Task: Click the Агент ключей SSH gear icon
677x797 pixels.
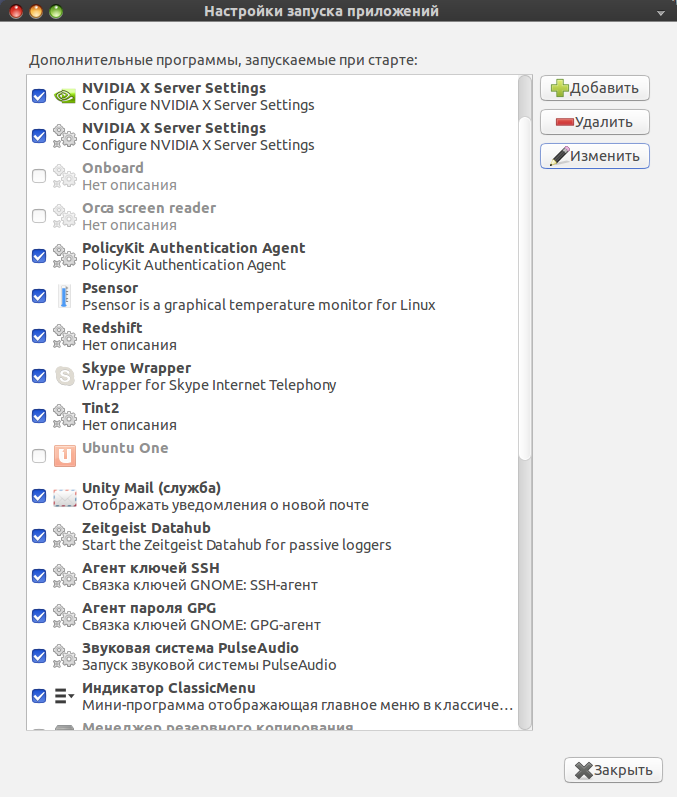Action: pyautogui.click(x=65, y=576)
